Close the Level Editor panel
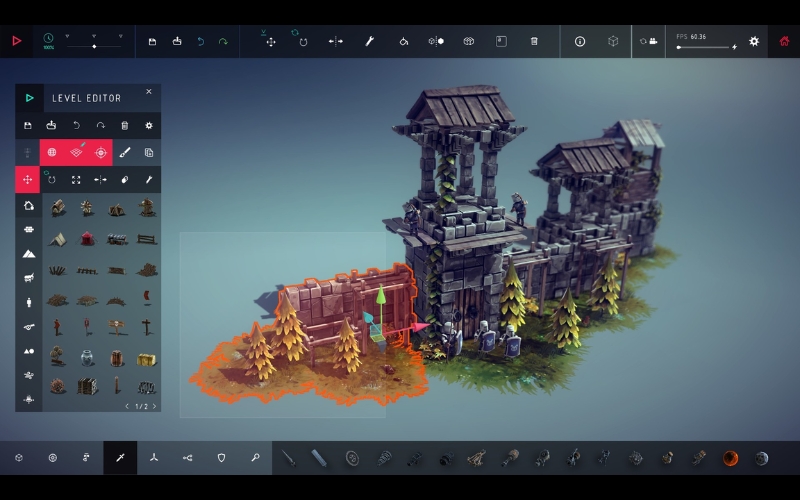 click(149, 92)
